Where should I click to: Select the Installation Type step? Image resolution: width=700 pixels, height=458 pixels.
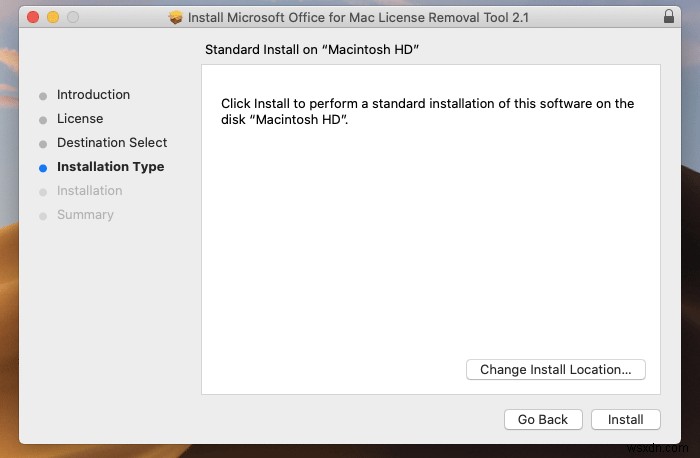tap(110, 167)
